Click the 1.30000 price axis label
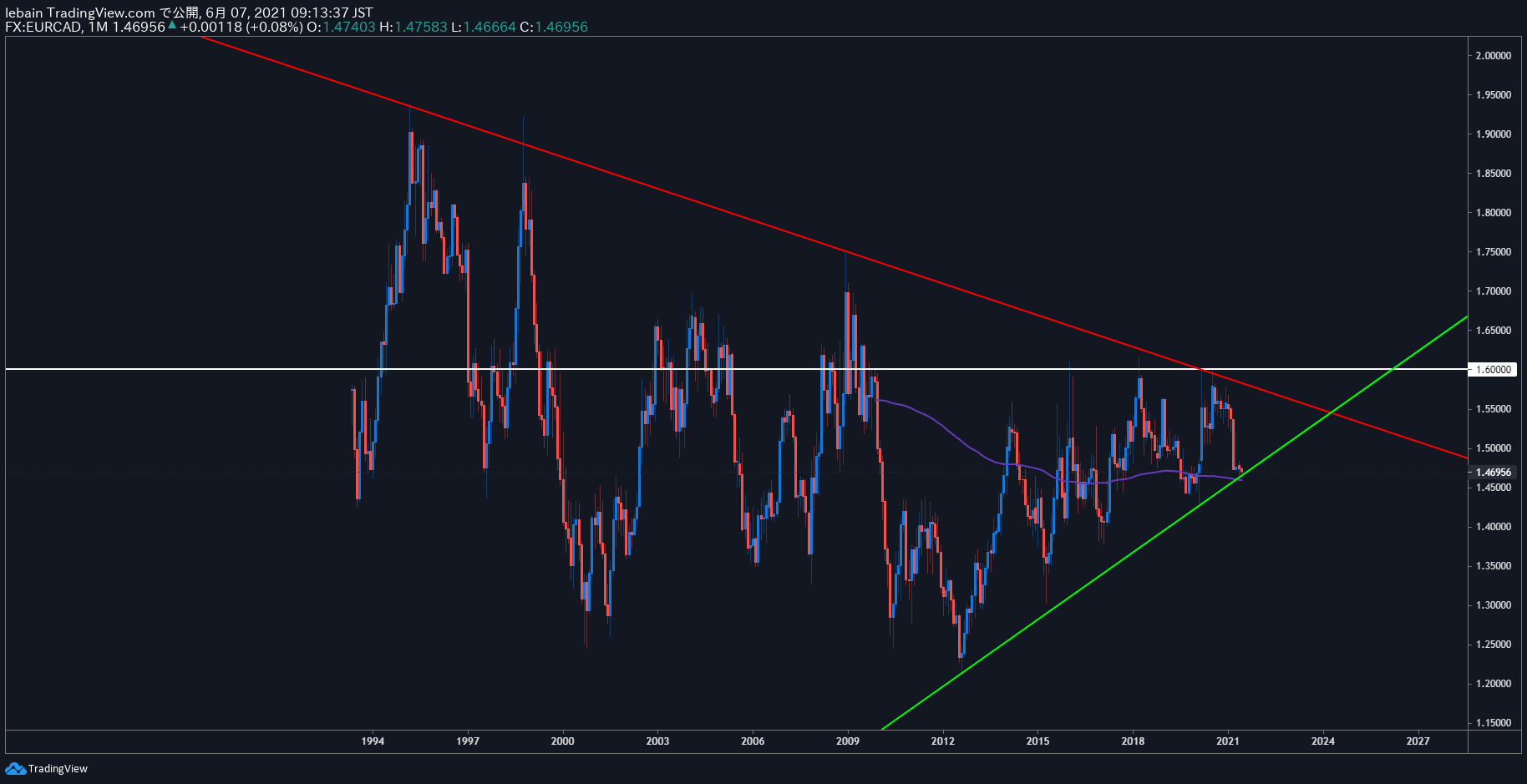 pos(1494,605)
